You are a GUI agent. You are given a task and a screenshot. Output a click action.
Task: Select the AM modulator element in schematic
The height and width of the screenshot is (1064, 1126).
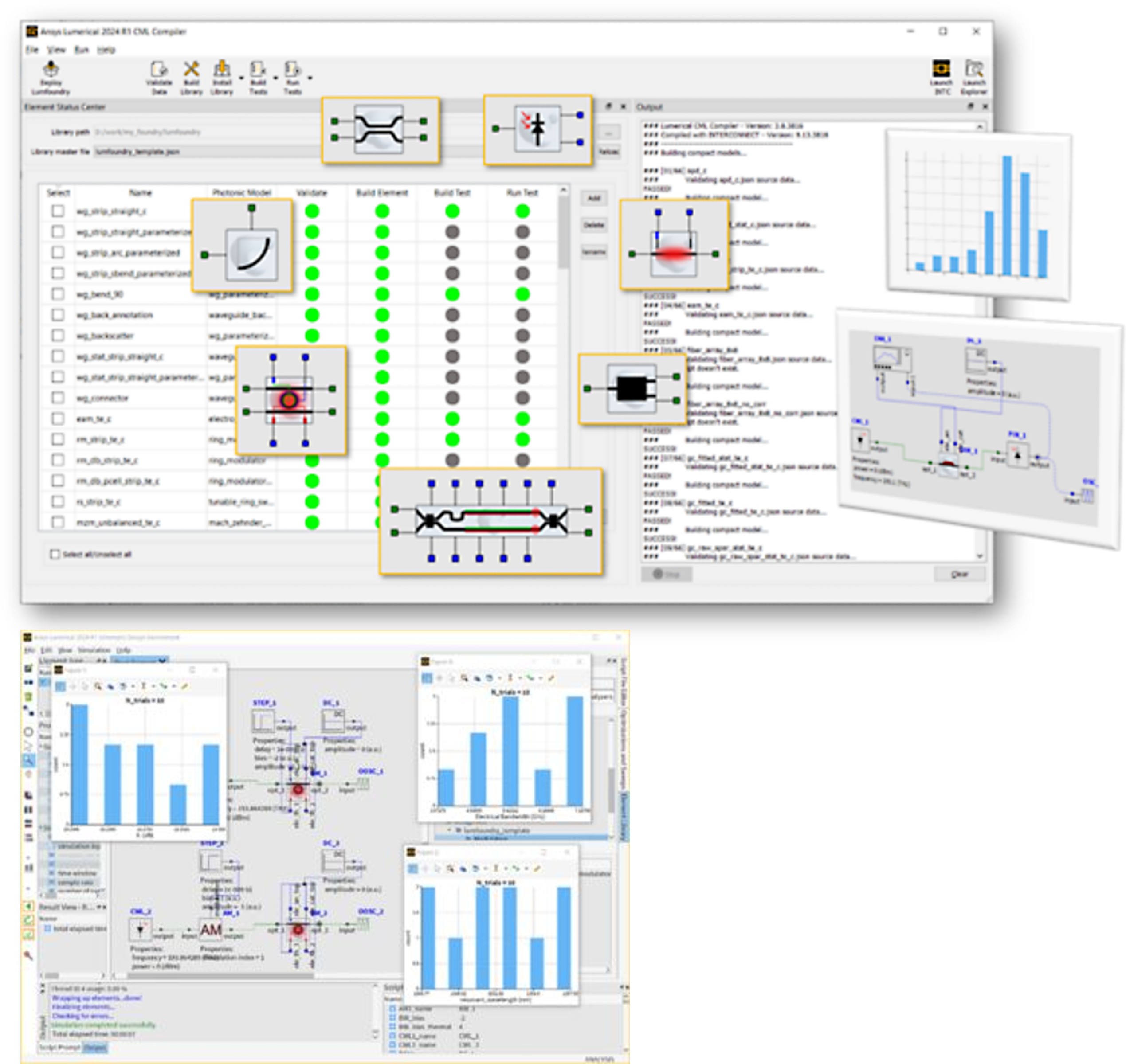(x=211, y=930)
